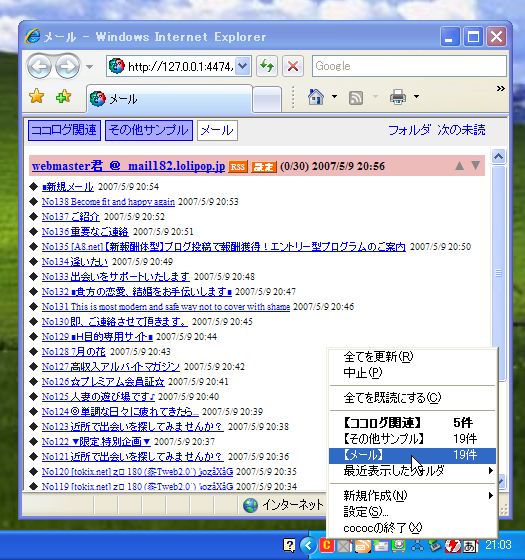Click the フォルダ link

click(409, 130)
